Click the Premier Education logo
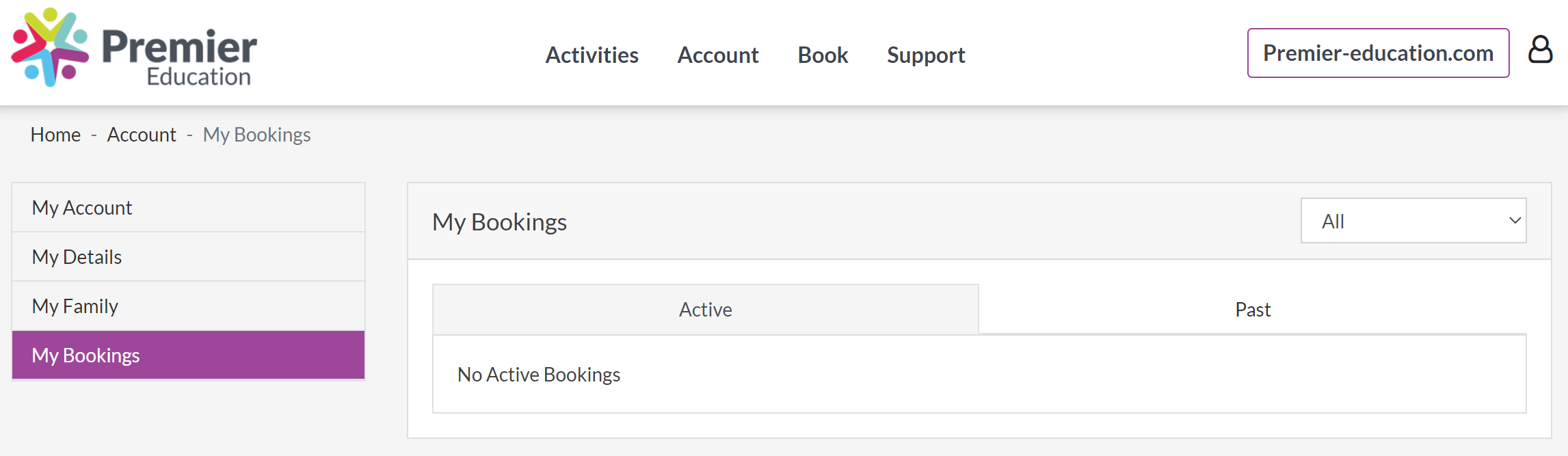Image resolution: width=1568 pixels, height=456 pixels. (x=134, y=48)
